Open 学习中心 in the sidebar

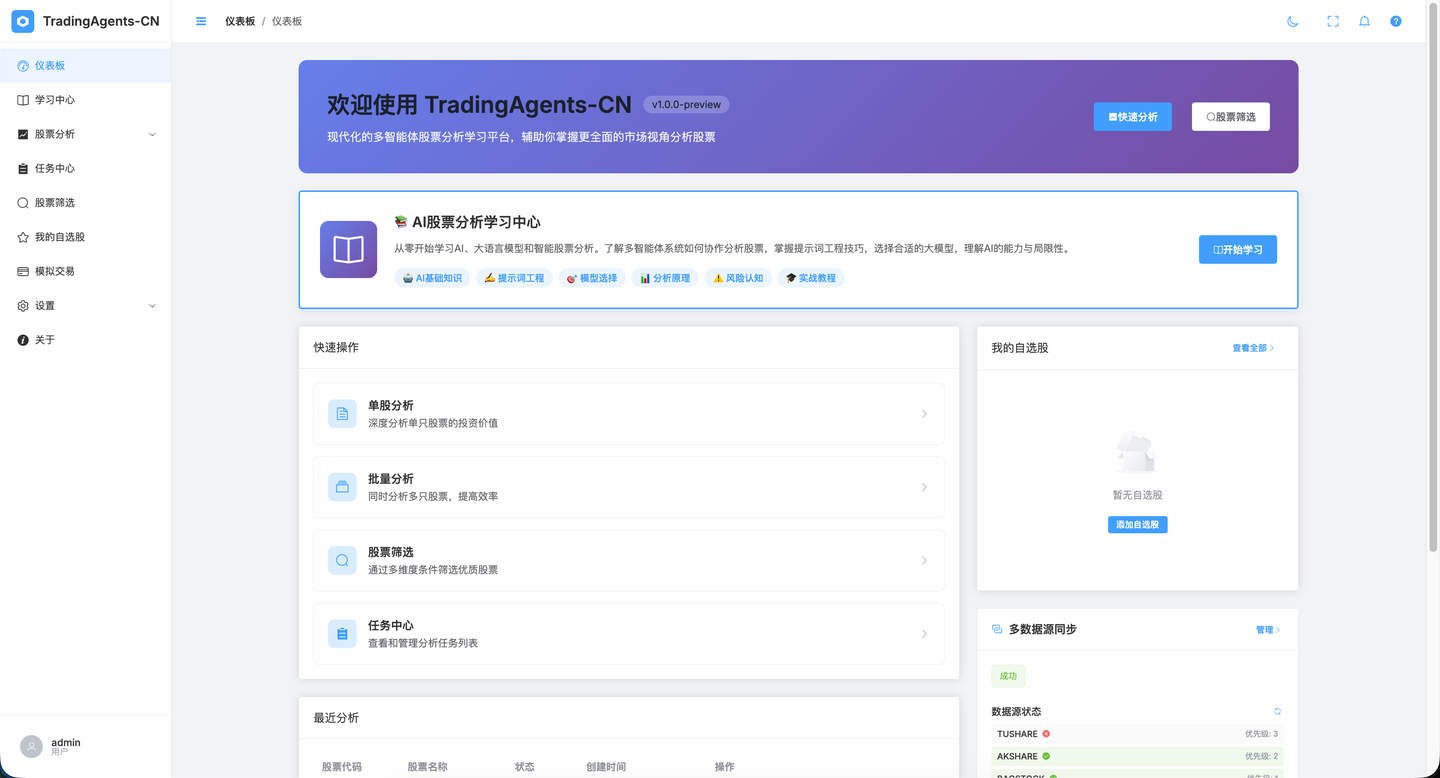(x=85, y=100)
